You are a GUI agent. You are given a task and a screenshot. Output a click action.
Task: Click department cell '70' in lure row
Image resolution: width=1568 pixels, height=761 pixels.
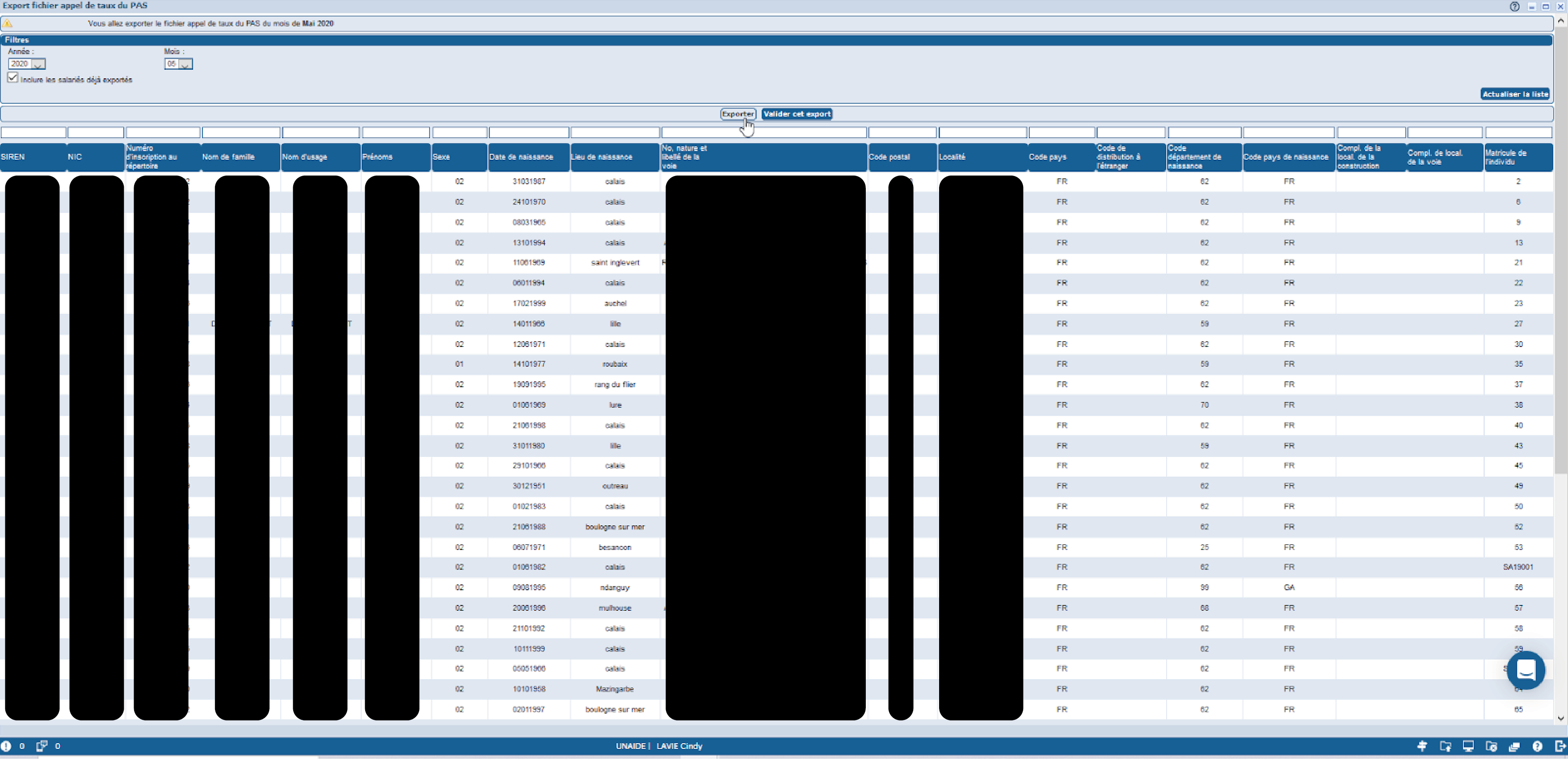[1205, 406]
